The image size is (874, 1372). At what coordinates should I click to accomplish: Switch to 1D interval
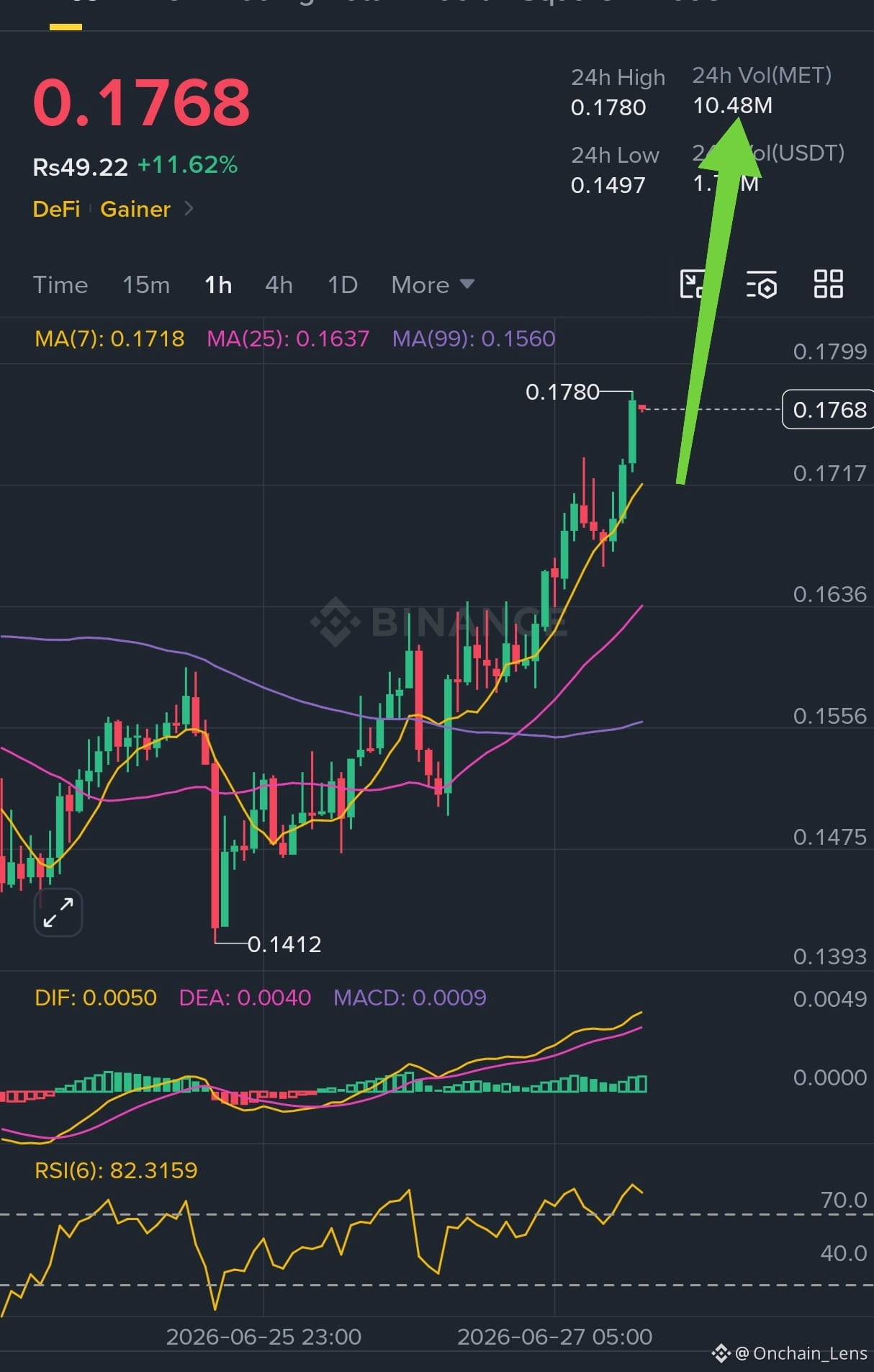tap(343, 285)
